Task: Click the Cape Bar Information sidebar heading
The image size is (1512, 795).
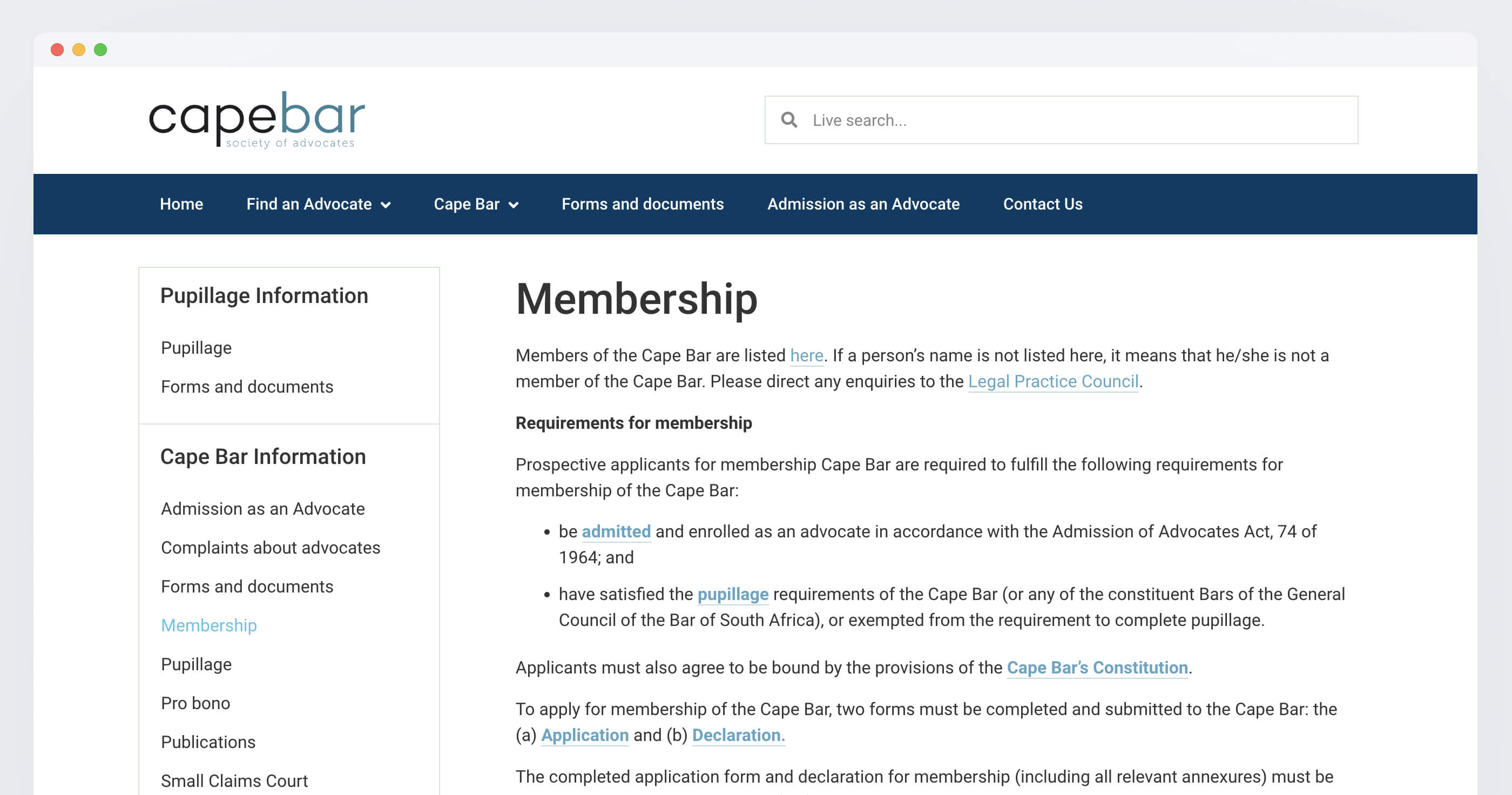Action: 263,456
